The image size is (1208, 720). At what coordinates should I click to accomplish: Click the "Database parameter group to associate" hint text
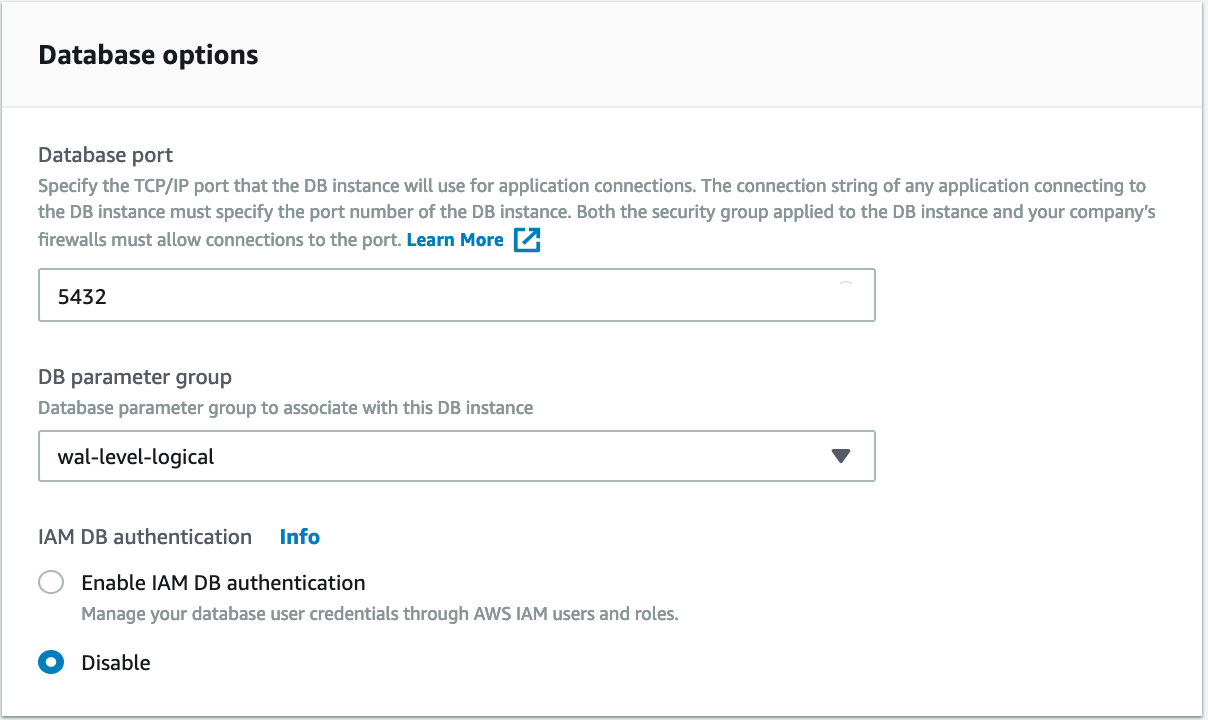pos(286,408)
